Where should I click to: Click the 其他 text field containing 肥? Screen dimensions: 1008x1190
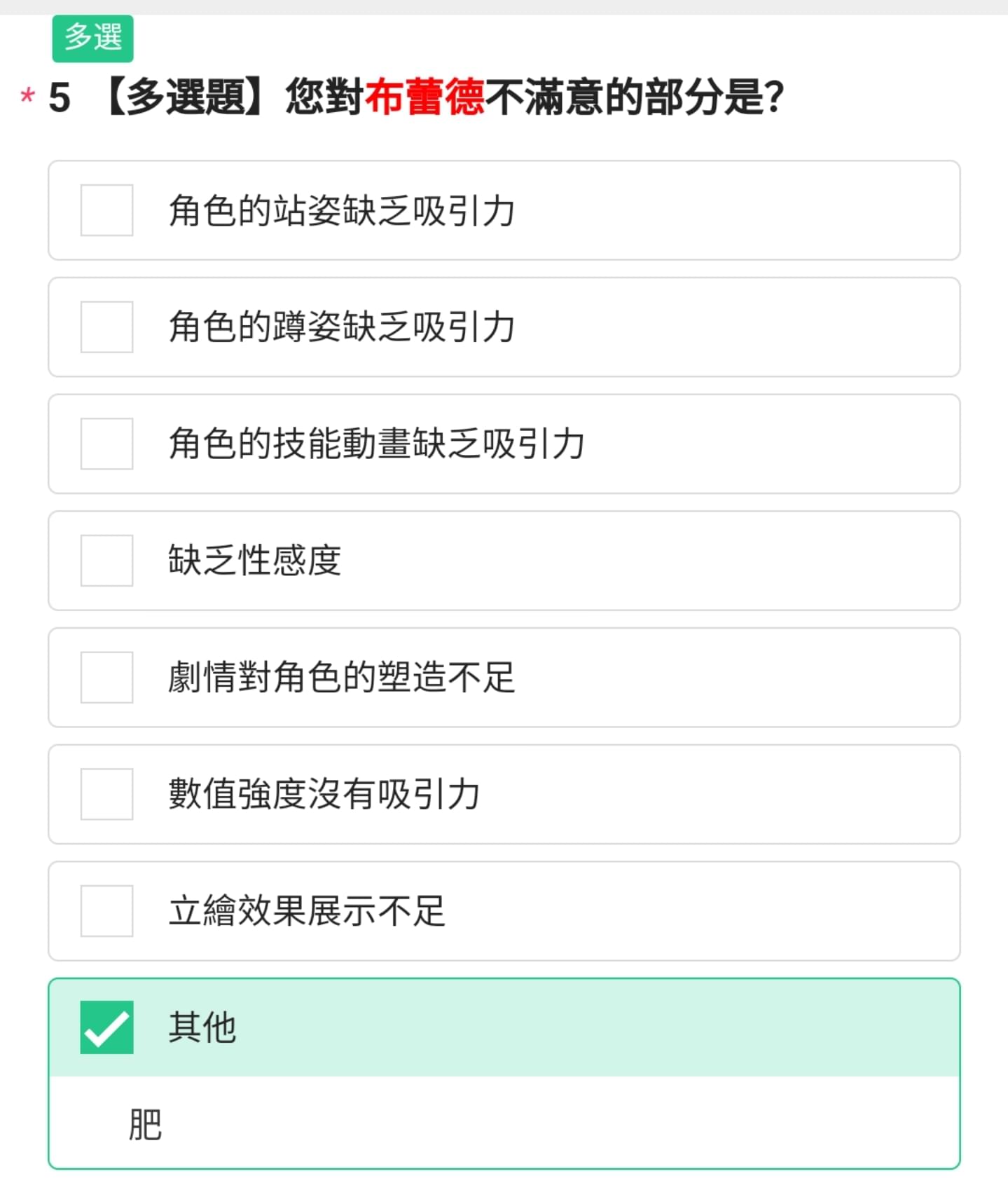[x=504, y=1123]
